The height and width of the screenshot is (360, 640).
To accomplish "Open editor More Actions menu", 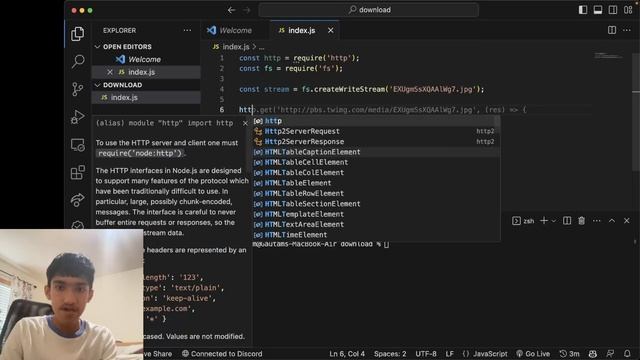I will coord(627,30).
